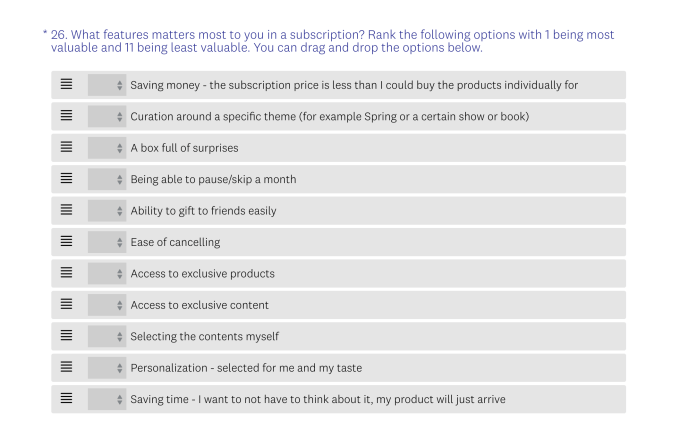Open rank dropdown for Saving time option
The image size is (680, 438).
coord(107,399)
